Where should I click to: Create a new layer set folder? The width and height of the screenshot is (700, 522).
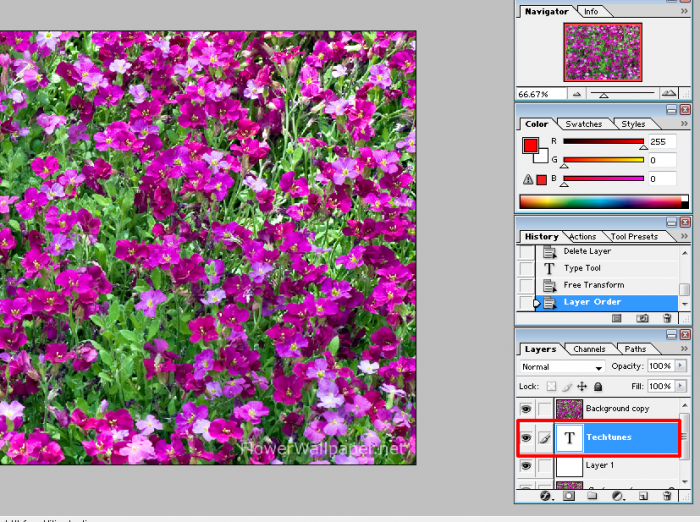pos(592,495)
